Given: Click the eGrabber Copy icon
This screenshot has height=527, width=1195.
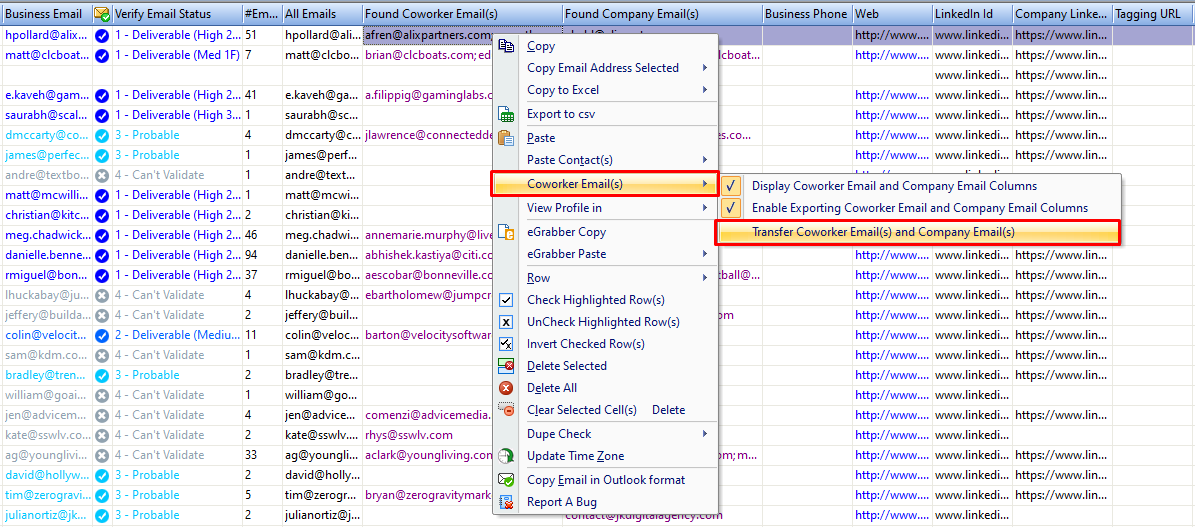Looking at the screenshot, I should [x=506, y=232].
